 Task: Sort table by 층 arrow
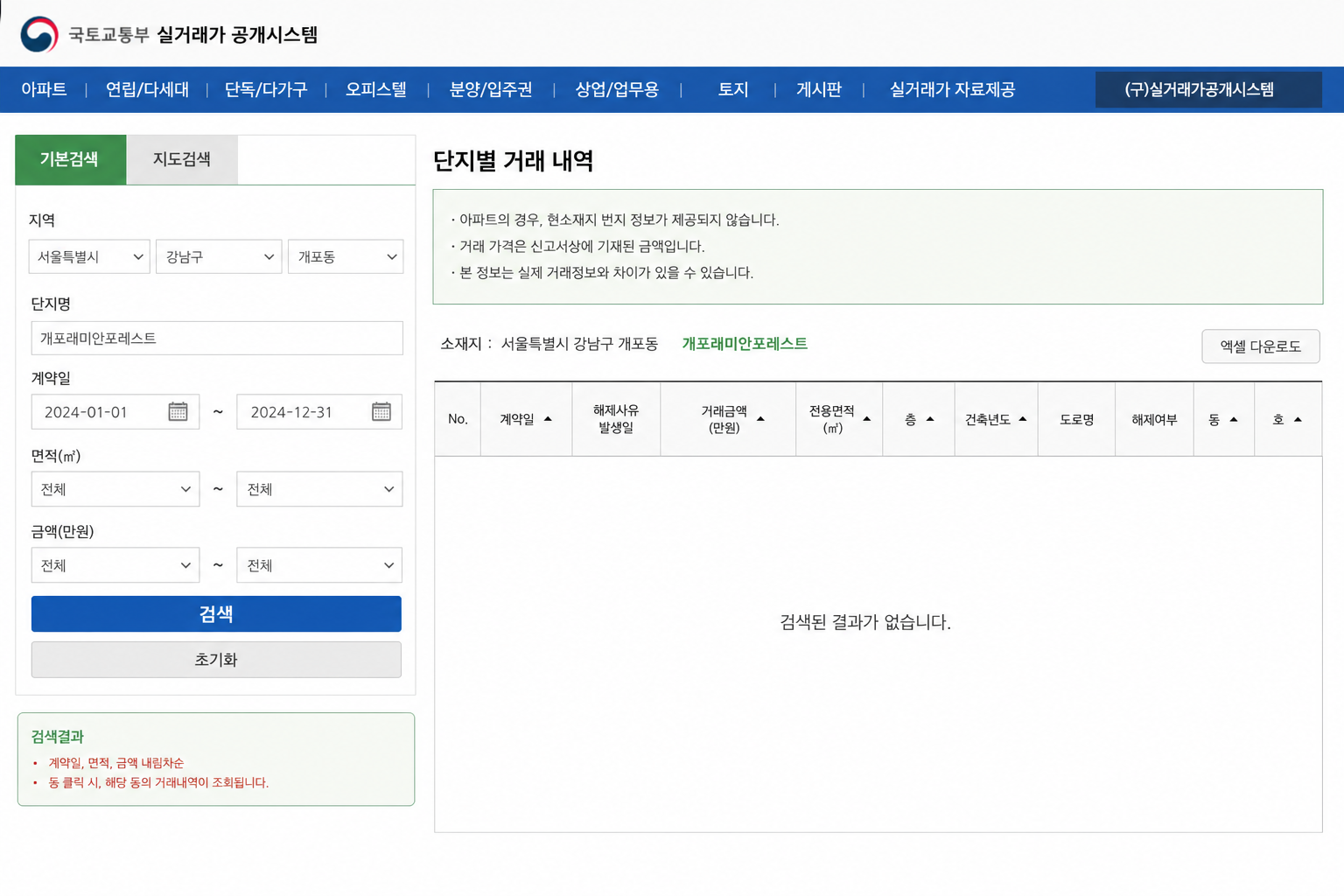point(930,419)
